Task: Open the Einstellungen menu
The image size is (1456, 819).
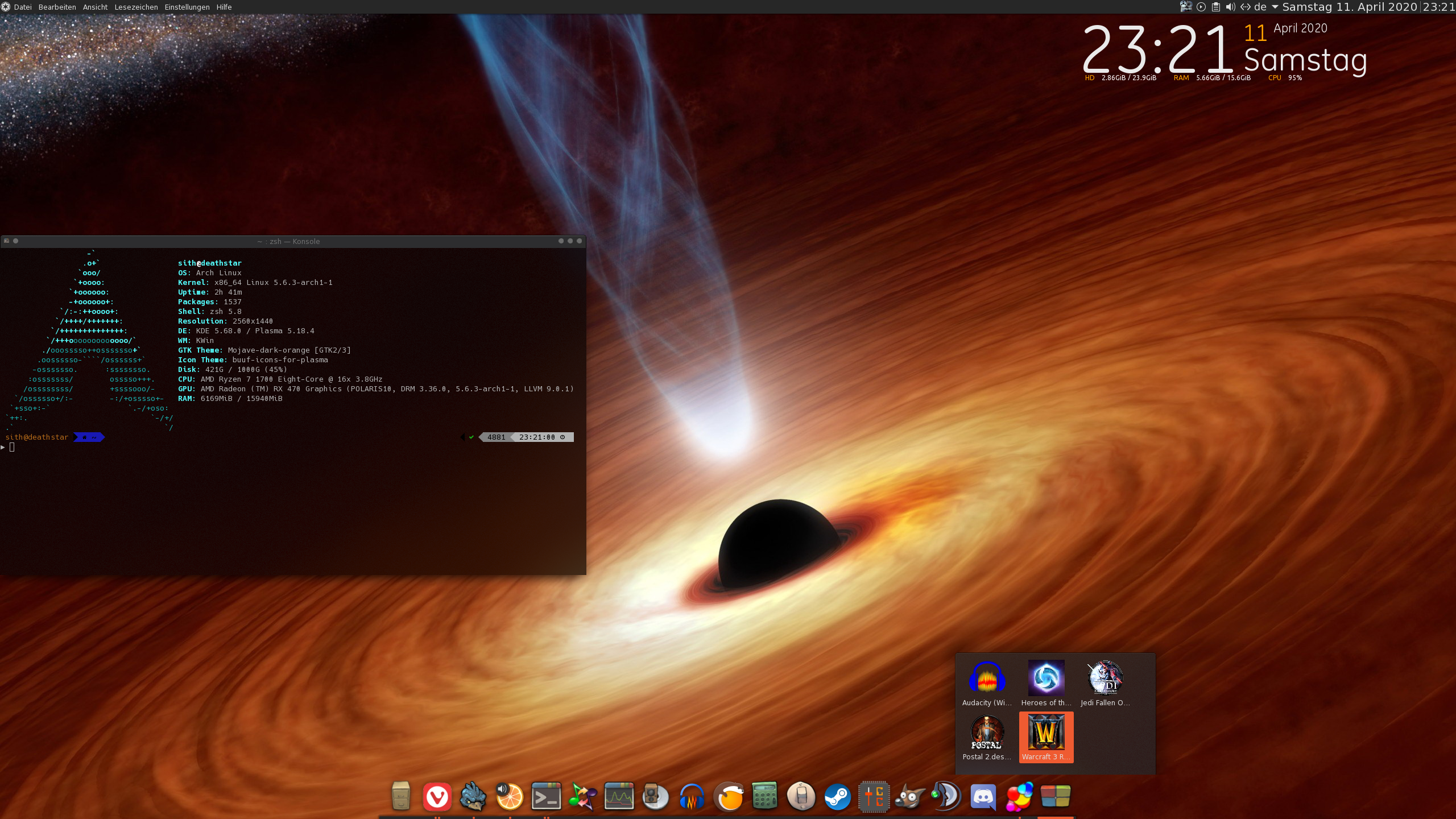Action: [187, 7]
